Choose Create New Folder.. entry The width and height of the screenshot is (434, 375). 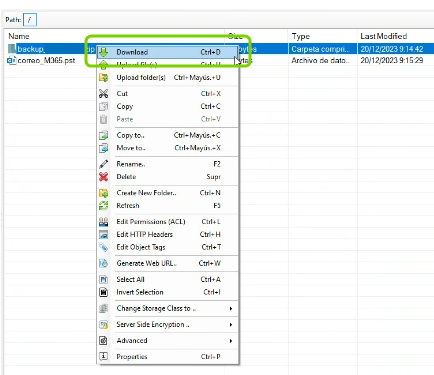[x=168, y=193]
